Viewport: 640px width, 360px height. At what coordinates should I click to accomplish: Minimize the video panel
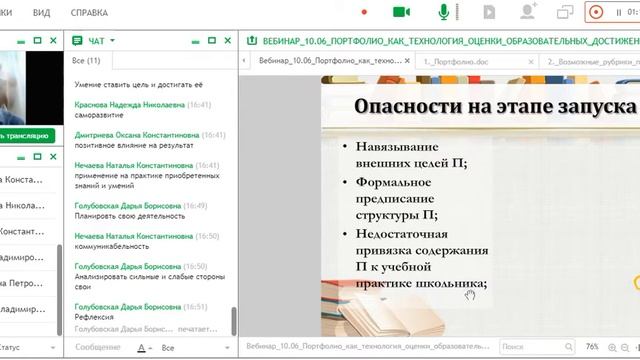tap(21, 41)
